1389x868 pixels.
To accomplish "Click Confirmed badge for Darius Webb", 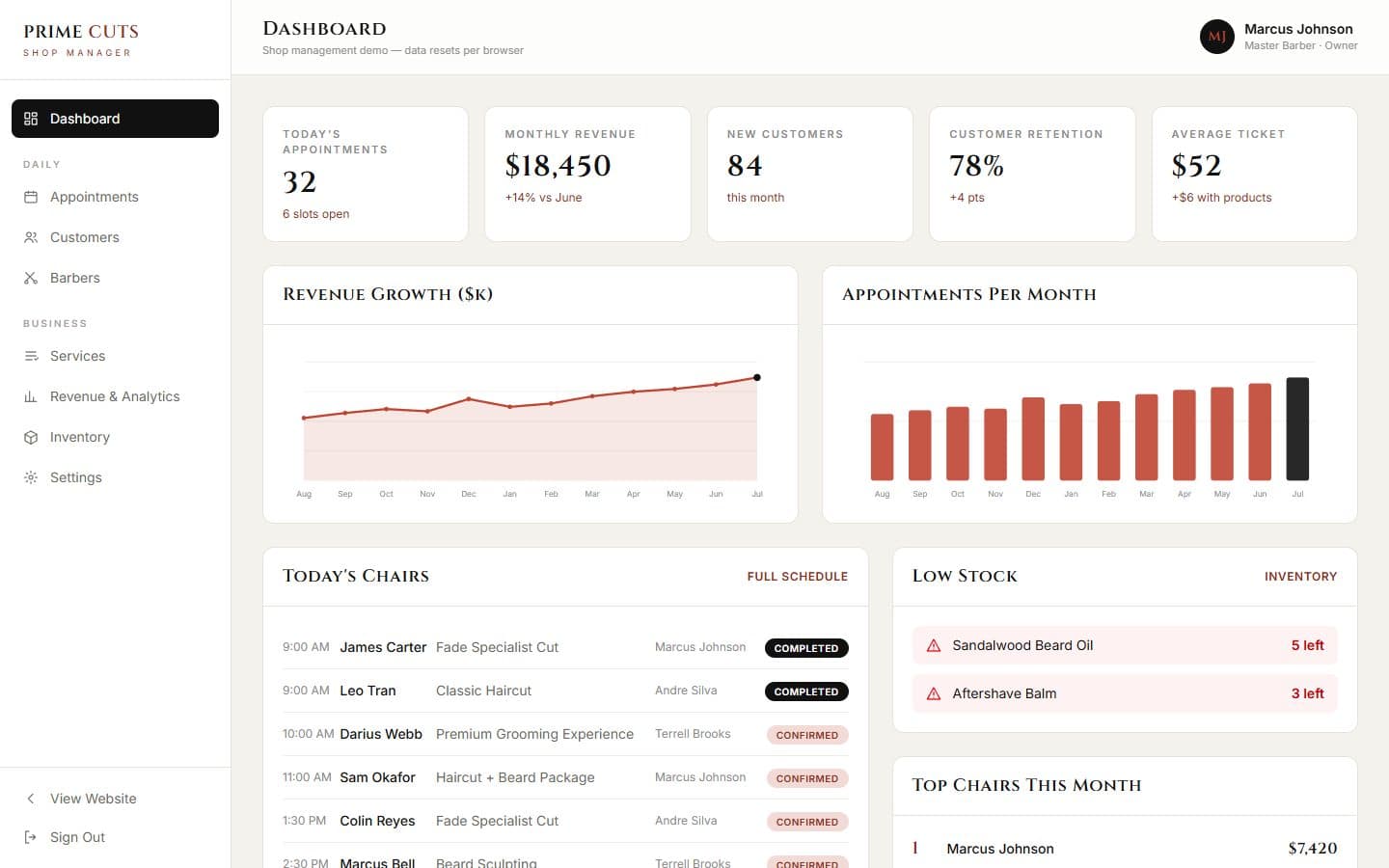I will pos(807,735).
